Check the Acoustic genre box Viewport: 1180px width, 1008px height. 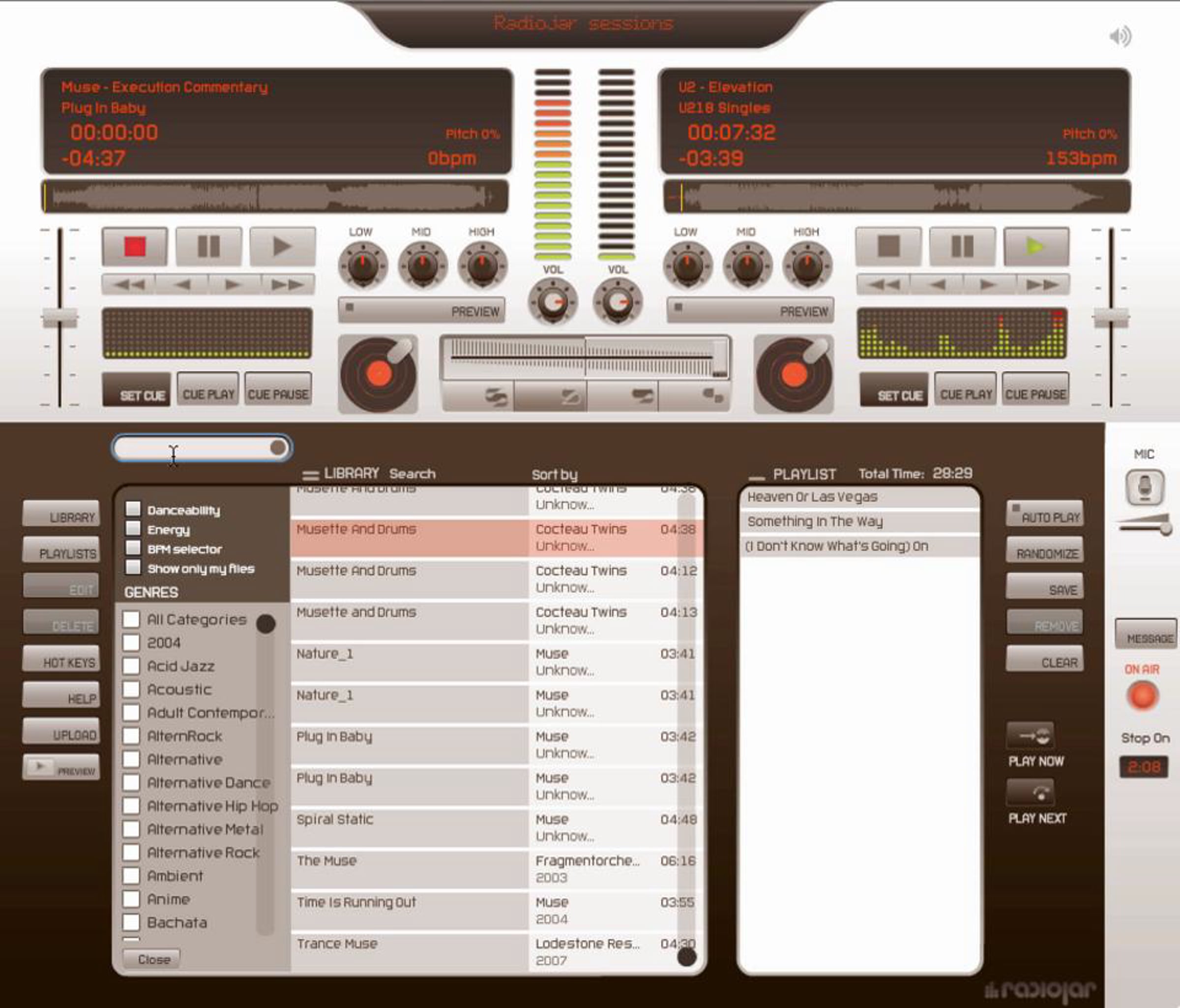132,689
